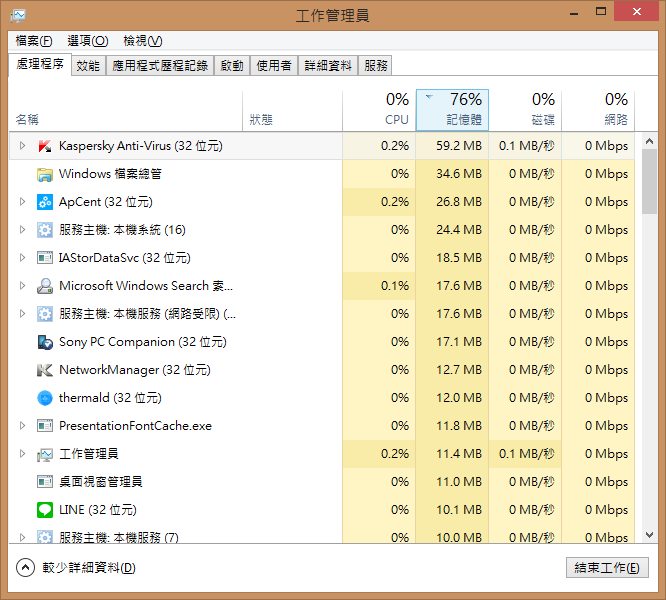
Task: Click the scrollbar down arrow
Action: pos(649,535)
